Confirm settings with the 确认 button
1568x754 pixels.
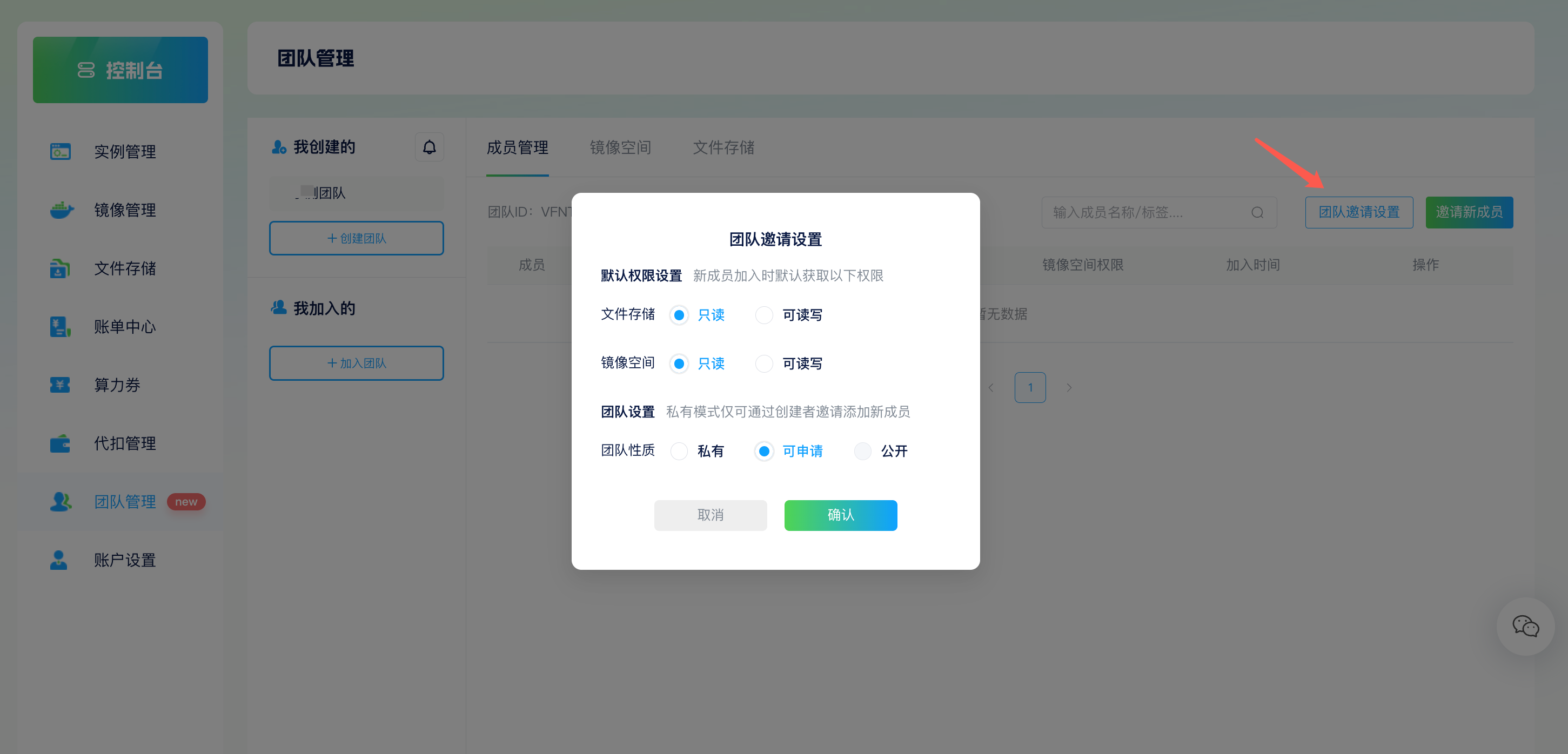[x=841, y=515]
